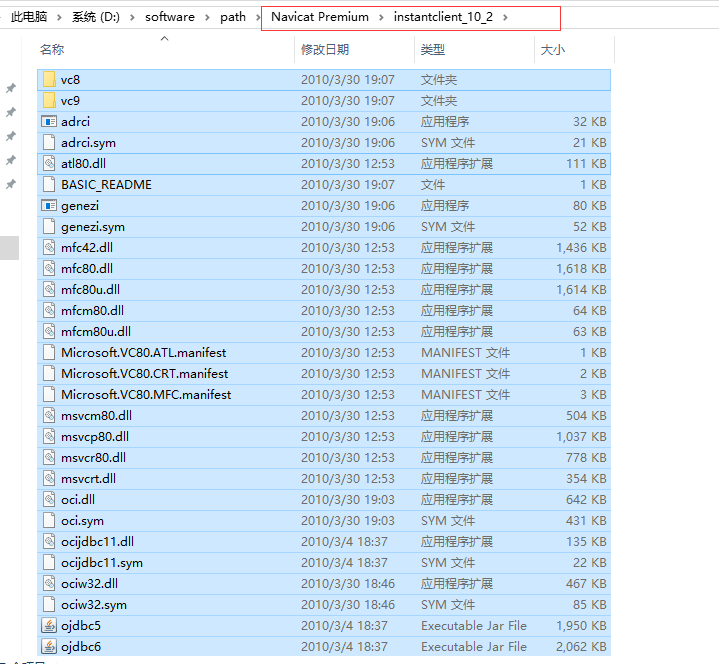The width and height of the screenshot is (719, 664).
Task: Click the BASIC_README file icon
Action: (x=49, y=184)
